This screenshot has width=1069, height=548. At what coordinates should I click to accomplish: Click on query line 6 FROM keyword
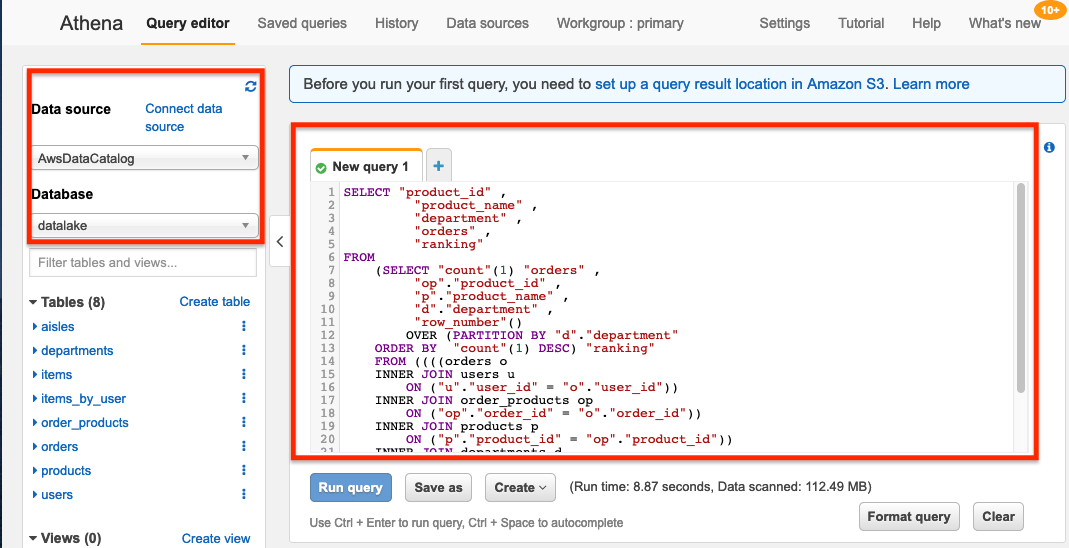tap(359, 258)
